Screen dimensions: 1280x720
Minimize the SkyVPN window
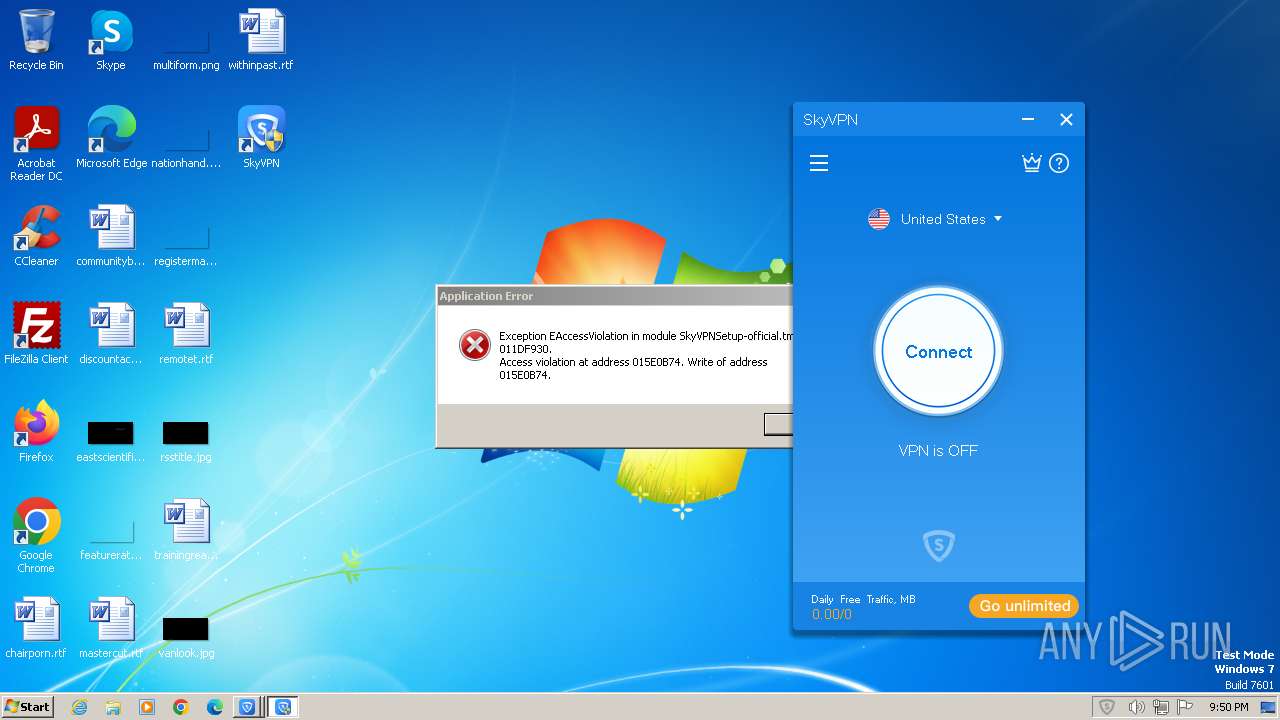tap(1028, 120)
